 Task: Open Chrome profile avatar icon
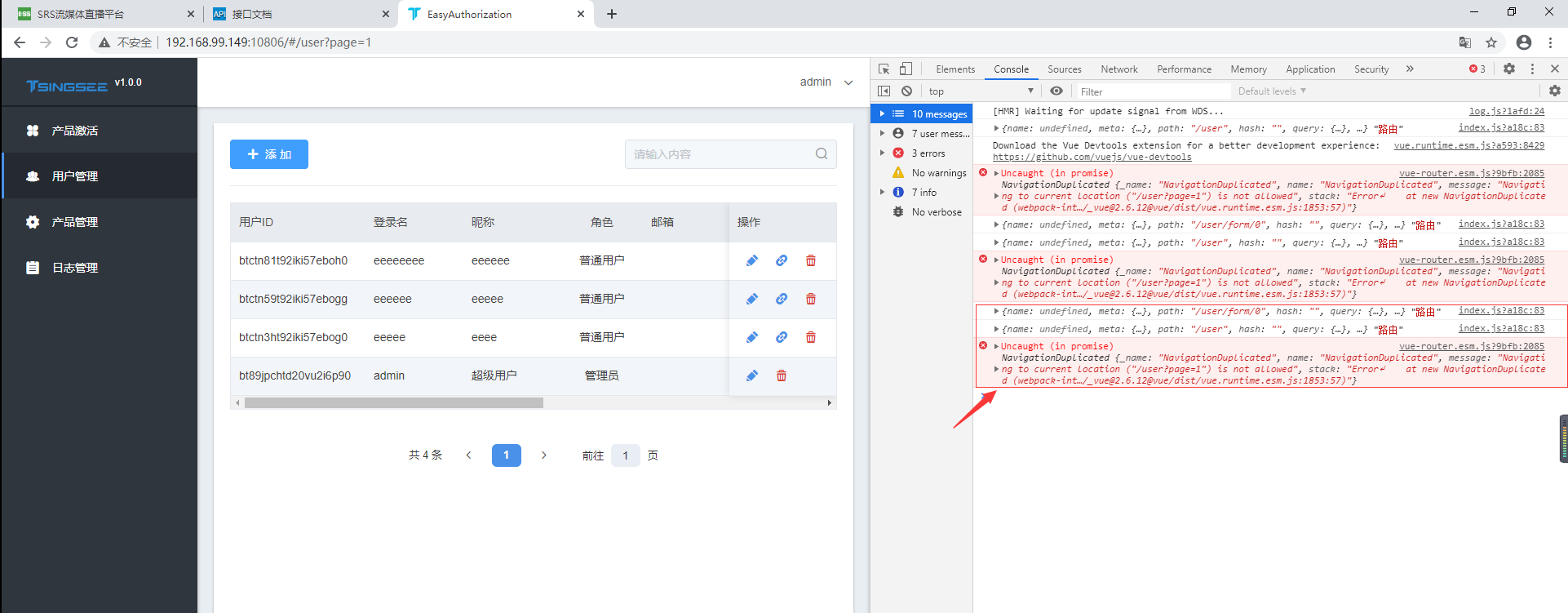click(1524, 42)
